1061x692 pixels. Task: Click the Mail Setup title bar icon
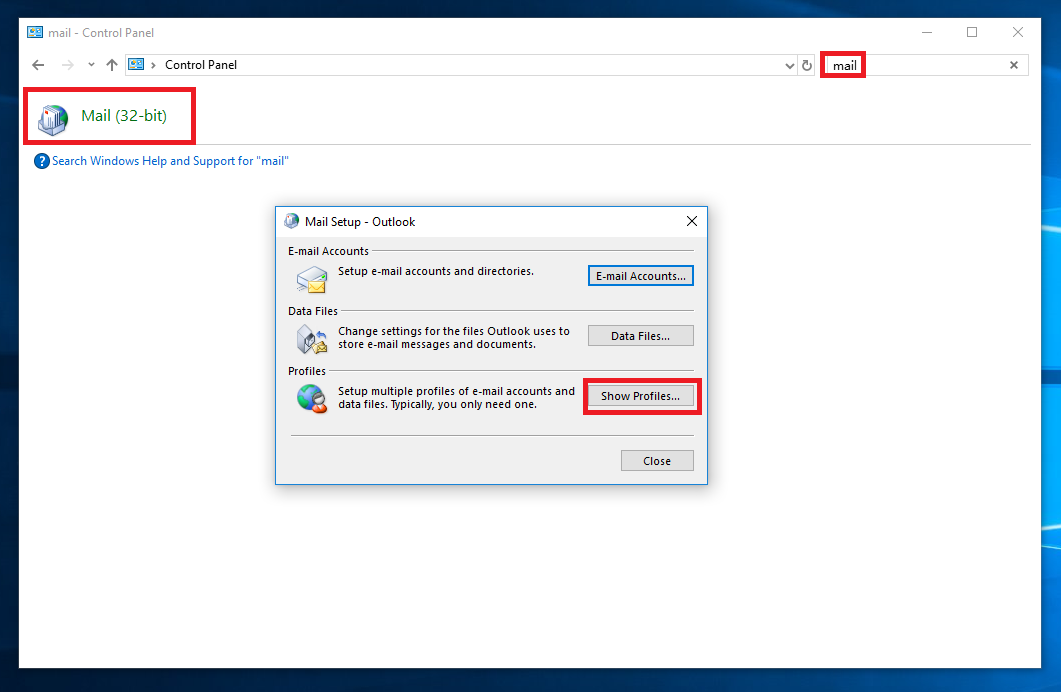[x=292, y=221]
